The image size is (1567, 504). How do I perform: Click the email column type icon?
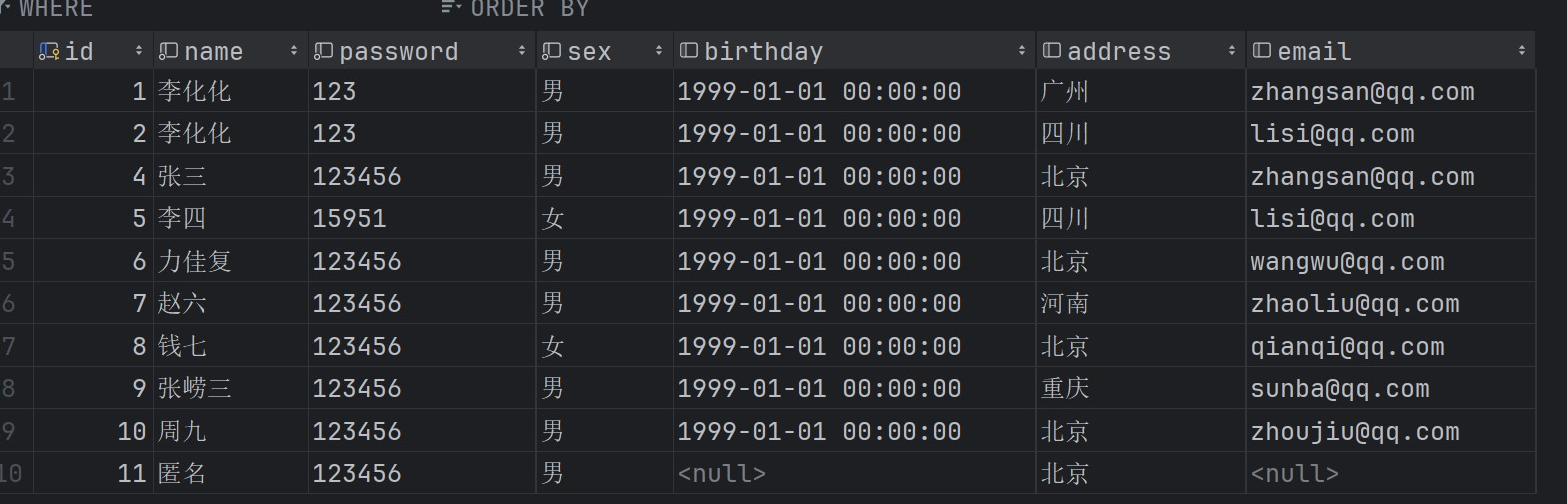(1261, 51)
